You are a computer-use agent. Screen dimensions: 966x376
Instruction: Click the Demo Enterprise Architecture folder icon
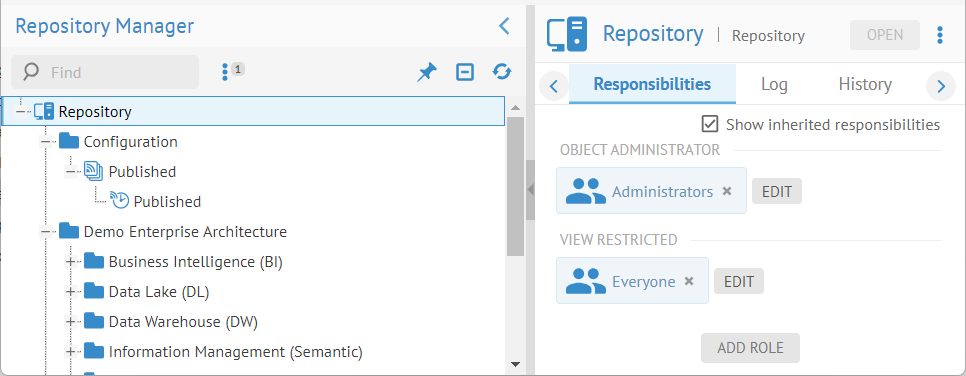coord(69,232)
